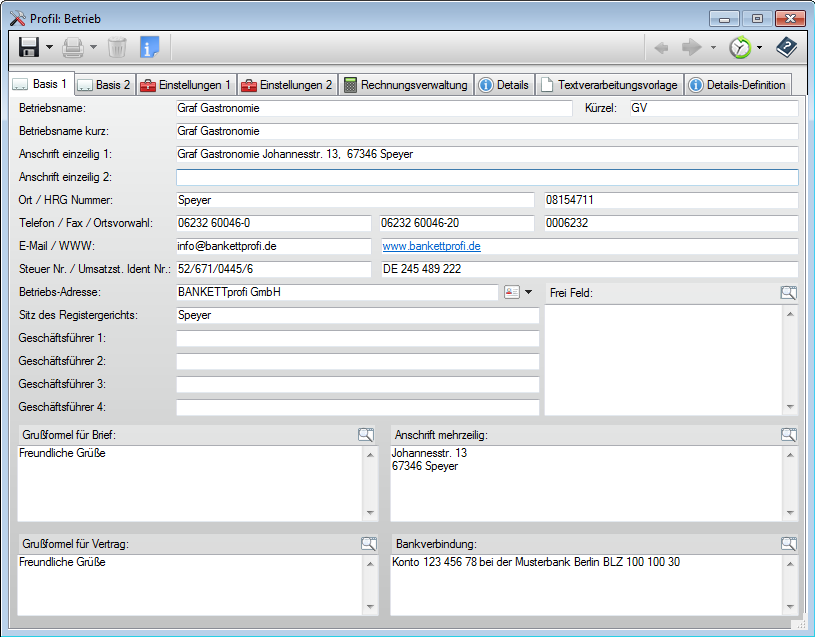The height and width of the screenshot is (637, 815).
Task: Expand the clock icon dropdown arrow
Action: [x=759, y=48]
